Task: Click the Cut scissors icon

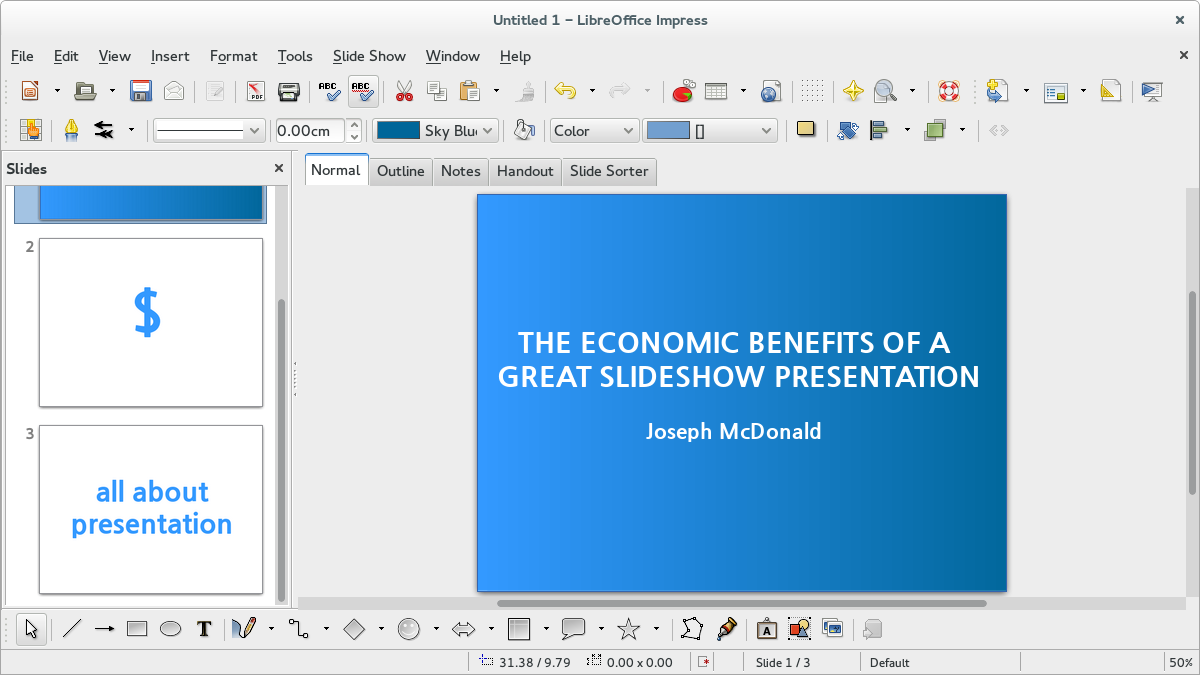Action: coord(404,91)
